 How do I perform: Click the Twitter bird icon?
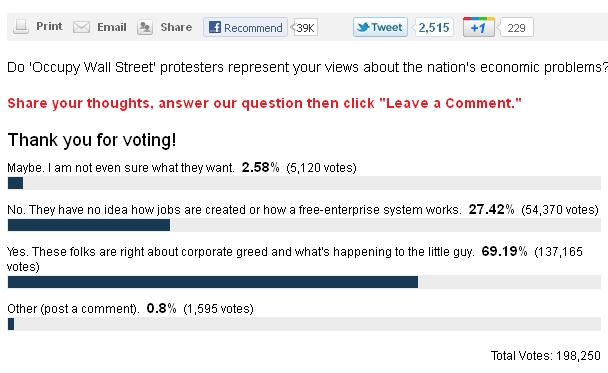coord(363,27)
